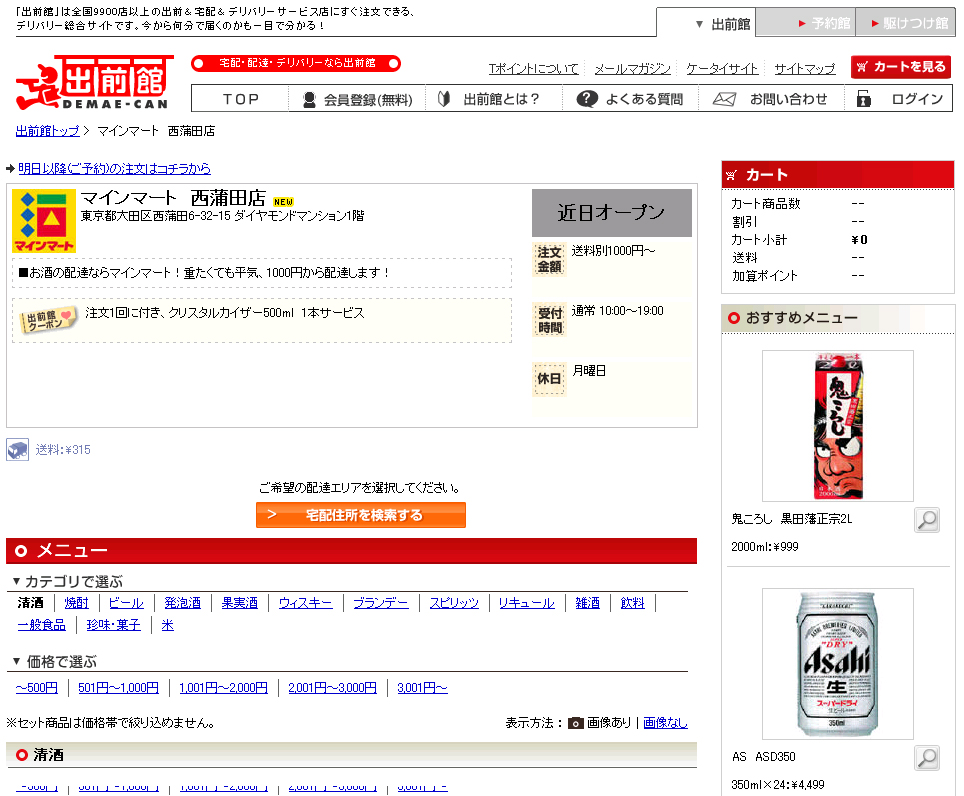
Task: Select the ブランデー category
Action: click(381, 603)
